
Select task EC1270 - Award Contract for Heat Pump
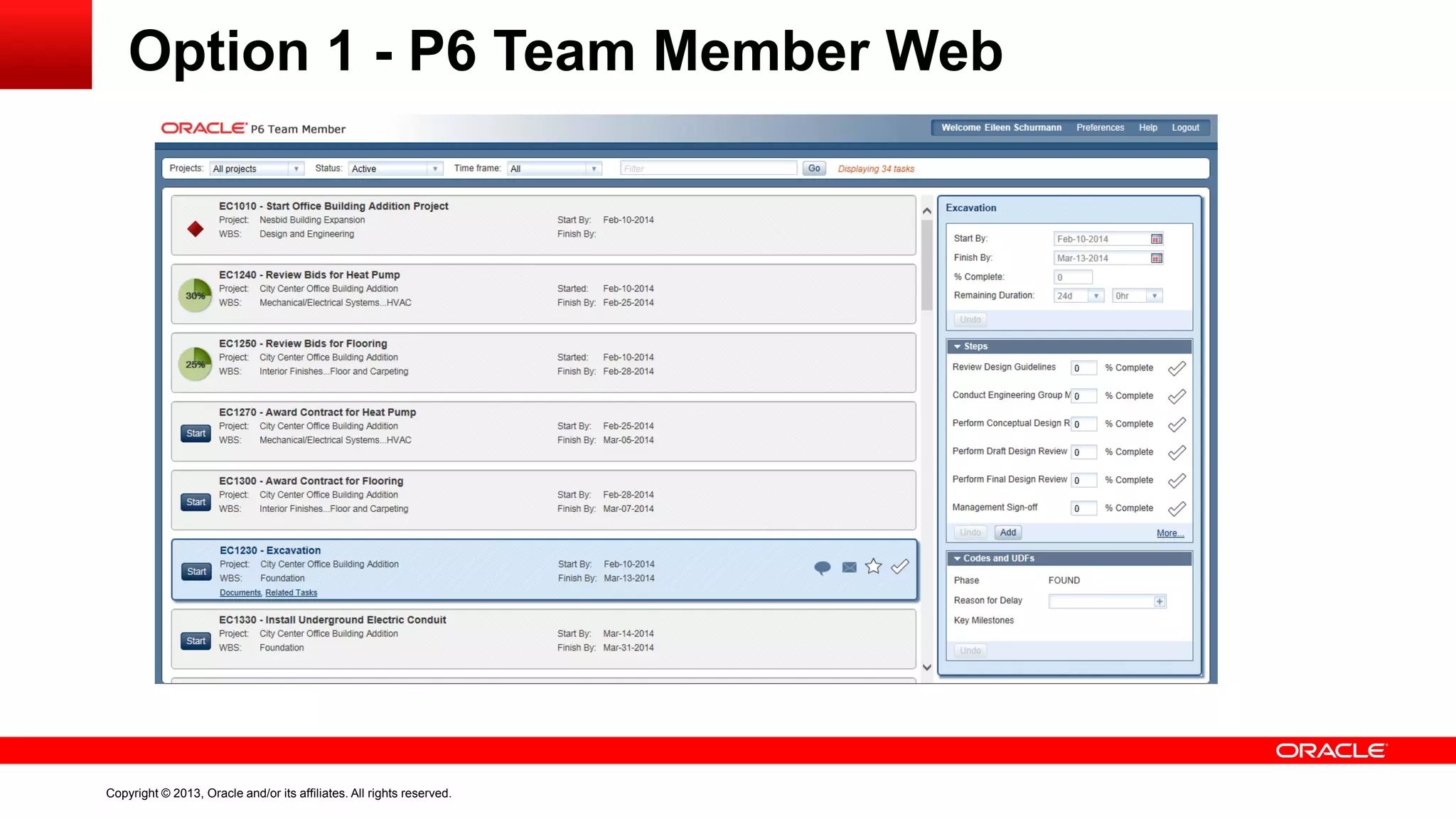(x=543, y=432)
